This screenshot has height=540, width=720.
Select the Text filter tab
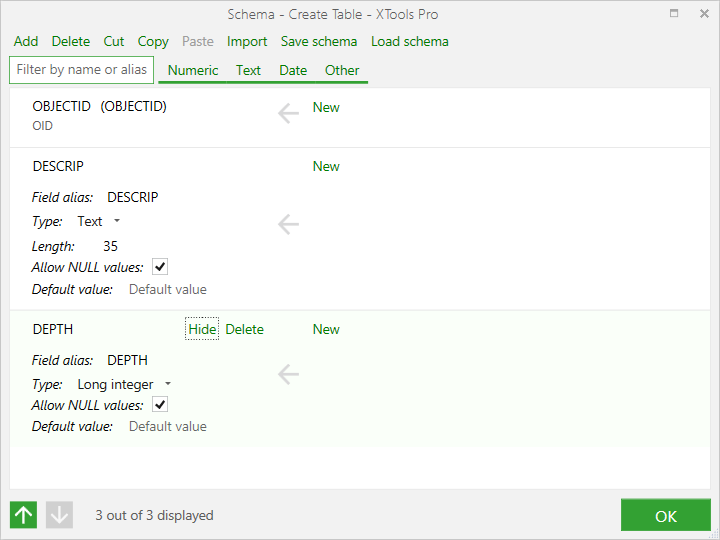[x=248, y=70]
